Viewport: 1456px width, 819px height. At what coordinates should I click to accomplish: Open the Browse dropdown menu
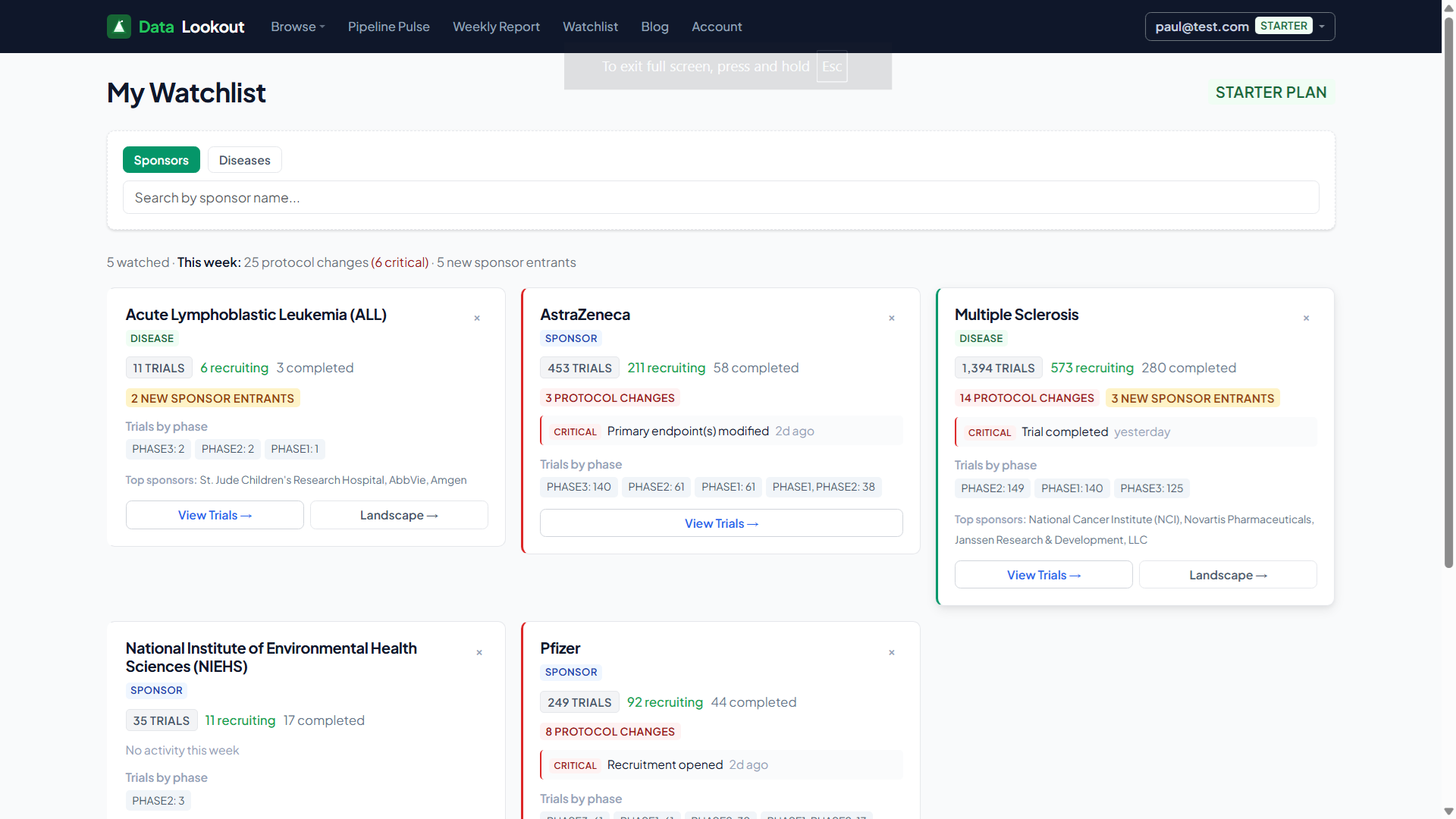pos(297,27)
